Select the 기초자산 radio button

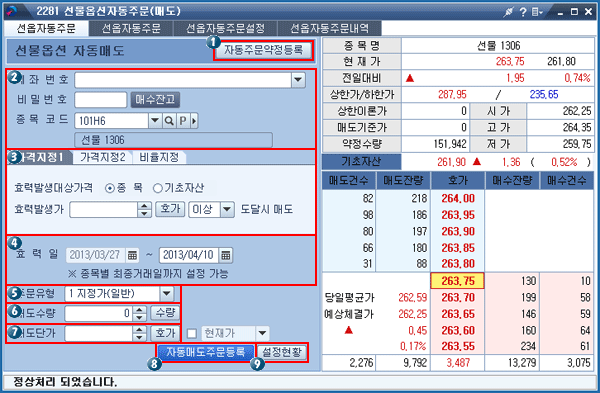pyautogui.click(x=157, y=188)
